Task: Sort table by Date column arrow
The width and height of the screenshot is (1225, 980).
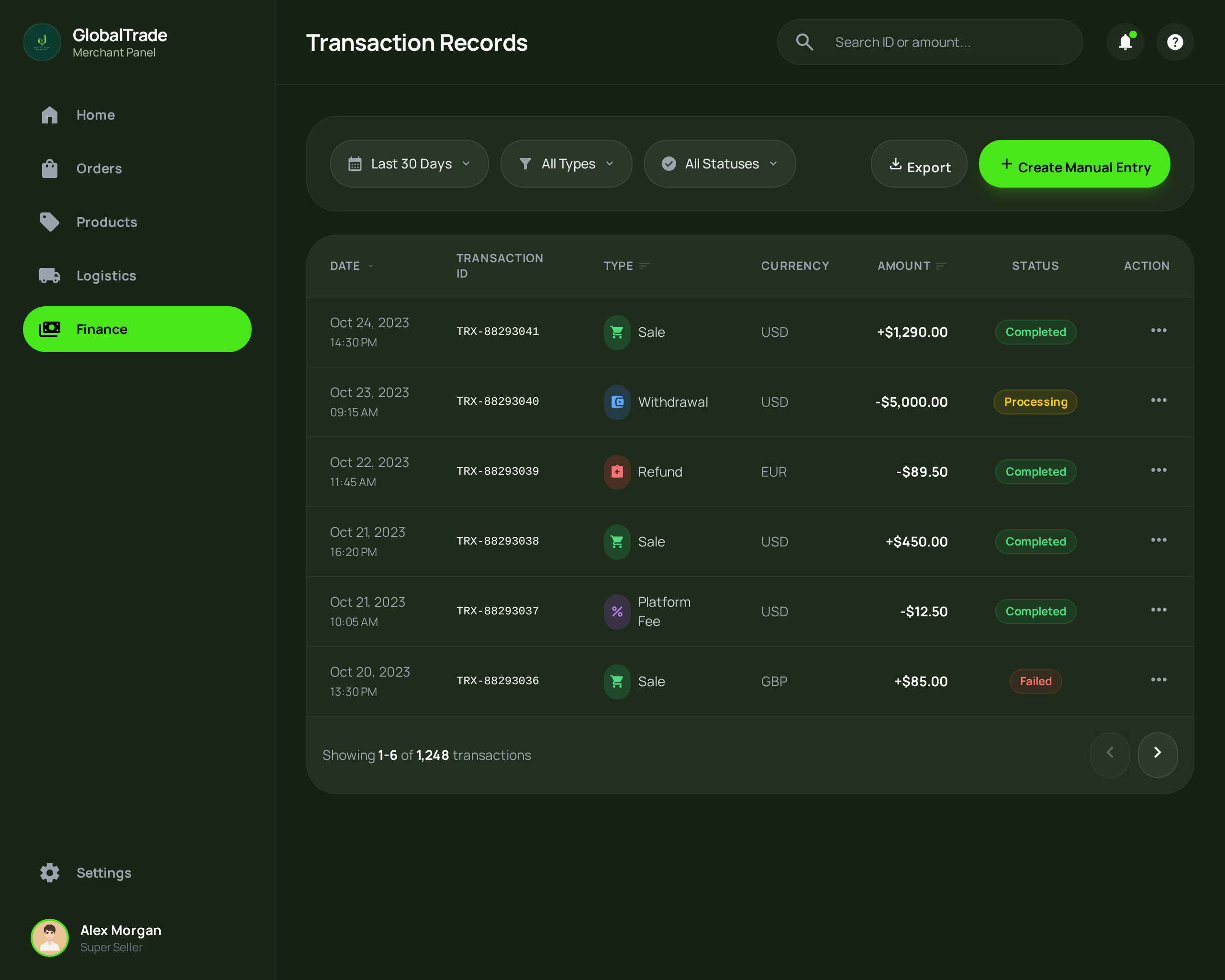Action: coord(371,266)
